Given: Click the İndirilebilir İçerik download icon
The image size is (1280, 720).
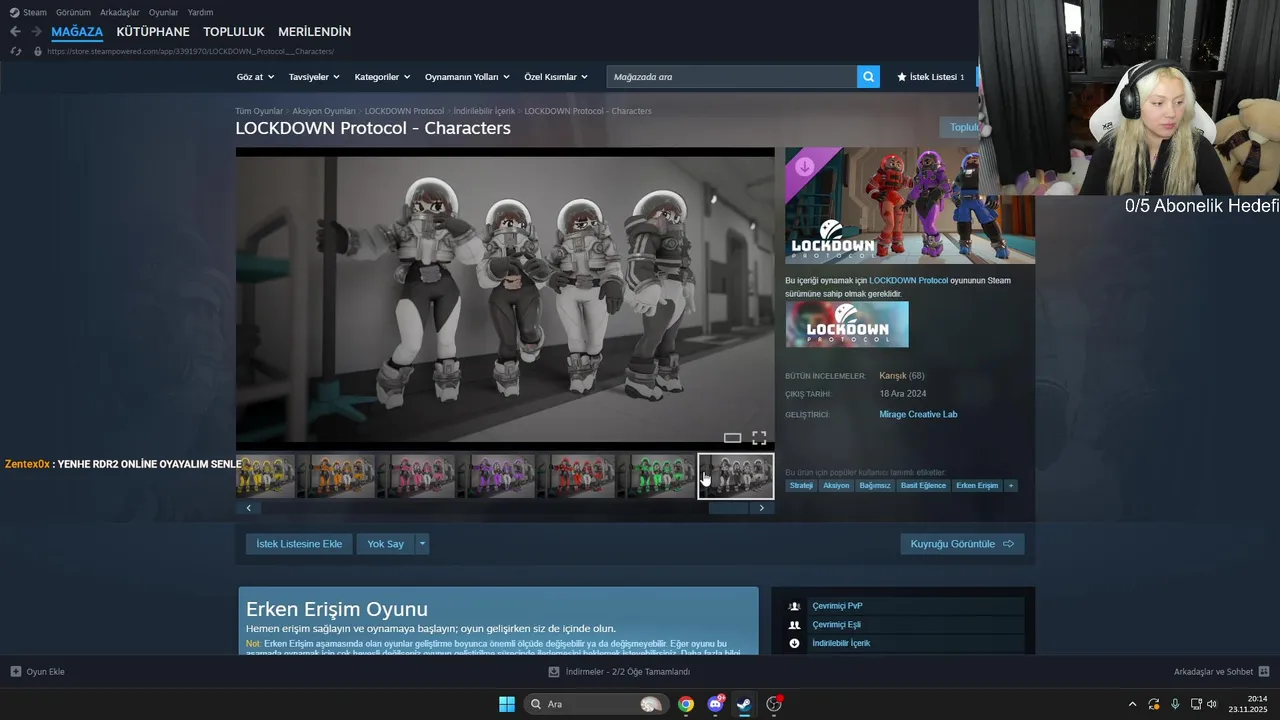Looking at the screenshot, I should click(x=794, y=643).
